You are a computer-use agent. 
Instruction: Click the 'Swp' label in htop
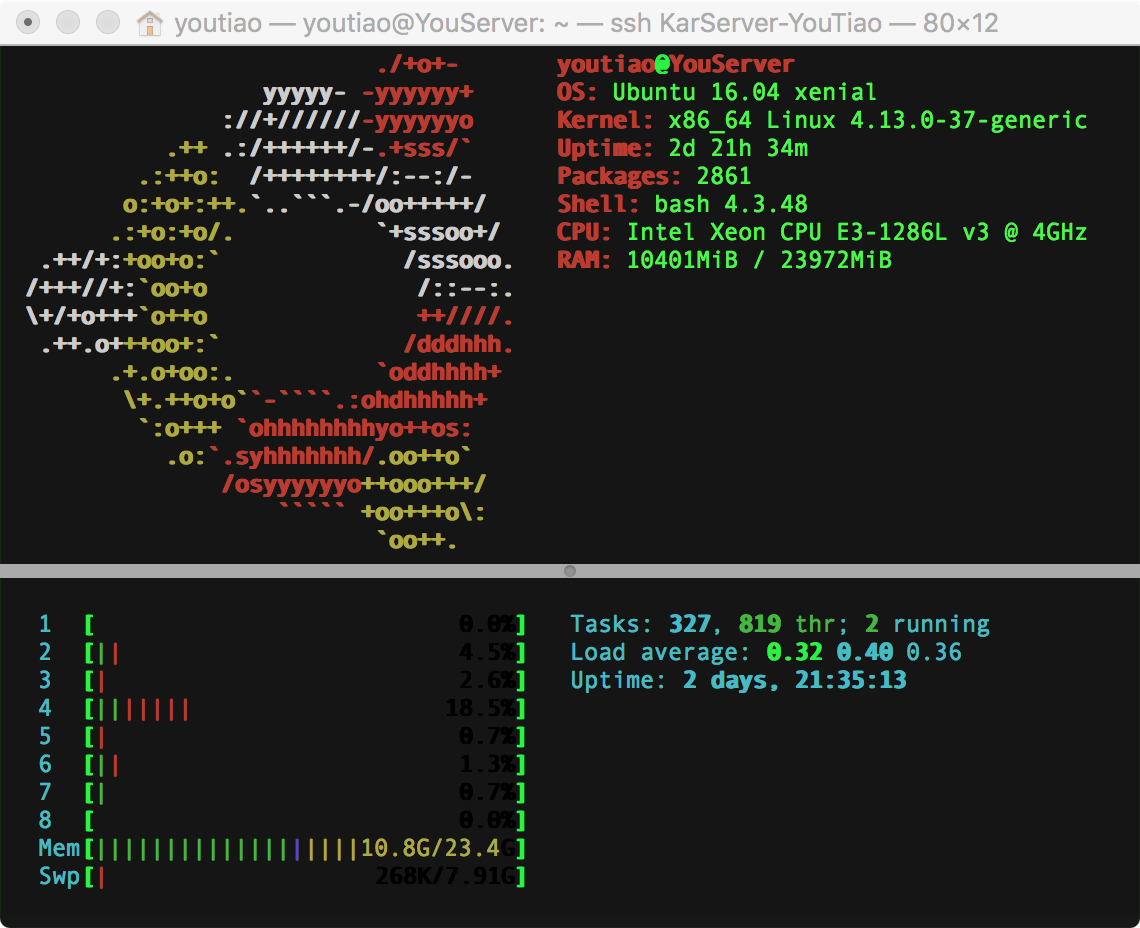coord(59,876)
